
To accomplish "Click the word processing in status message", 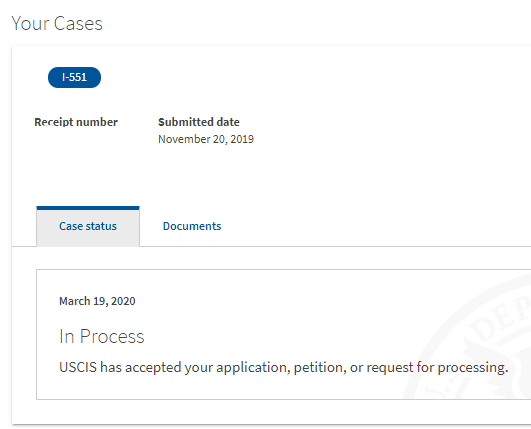I will point(473,367).
